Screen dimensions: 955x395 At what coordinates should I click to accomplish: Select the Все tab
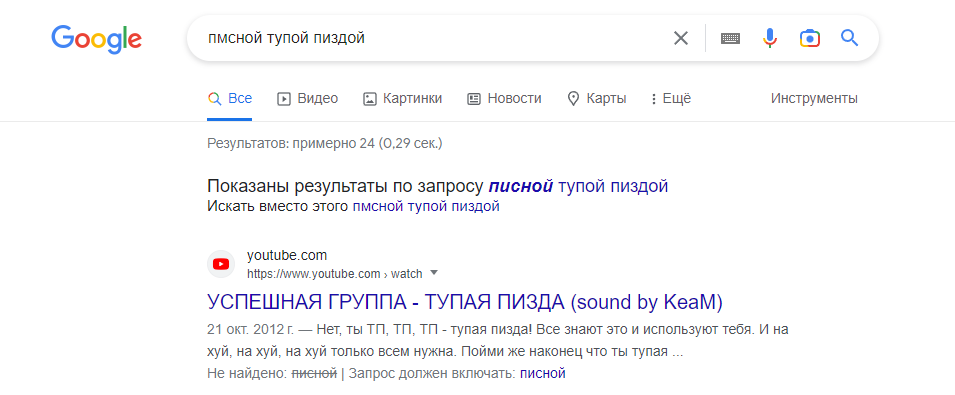click(230, 99)
